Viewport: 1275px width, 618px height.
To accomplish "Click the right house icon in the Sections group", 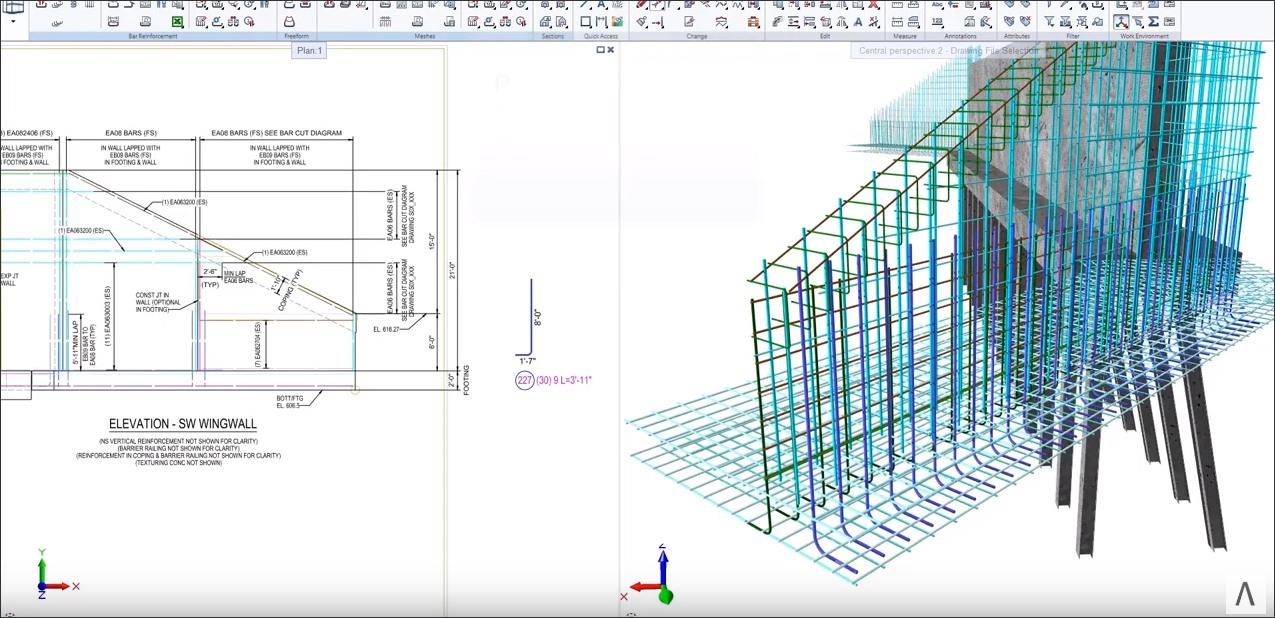I will tap(562, 22).
